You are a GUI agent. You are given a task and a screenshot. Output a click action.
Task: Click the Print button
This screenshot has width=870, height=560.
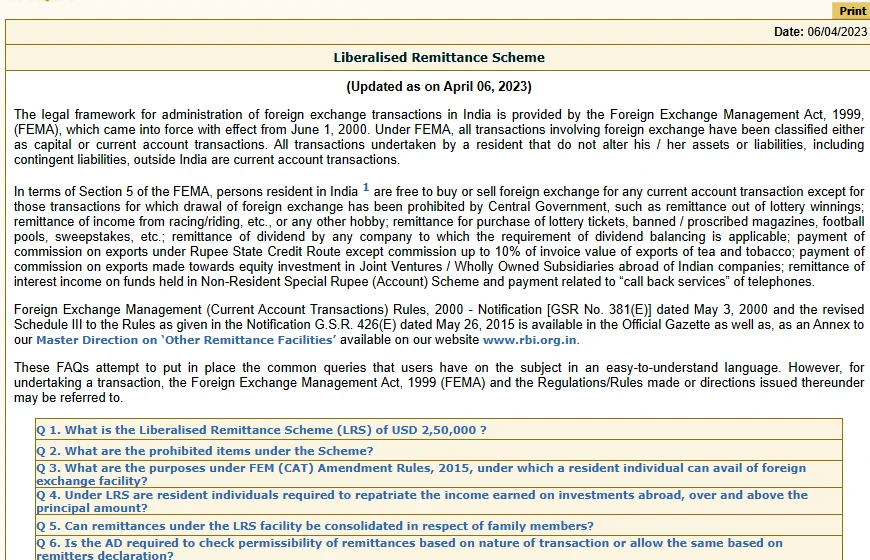(x=851, y=11)
